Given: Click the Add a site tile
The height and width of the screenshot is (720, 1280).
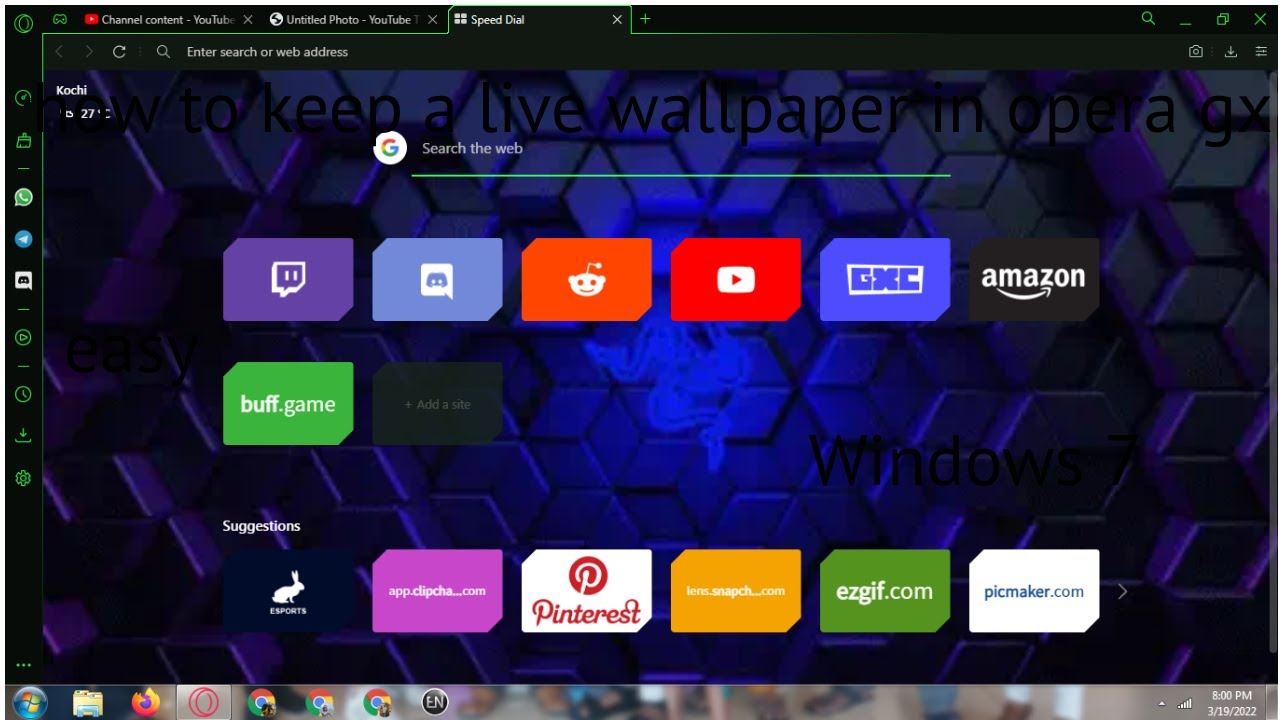Looking at the screenshot, I should [437, 404].
